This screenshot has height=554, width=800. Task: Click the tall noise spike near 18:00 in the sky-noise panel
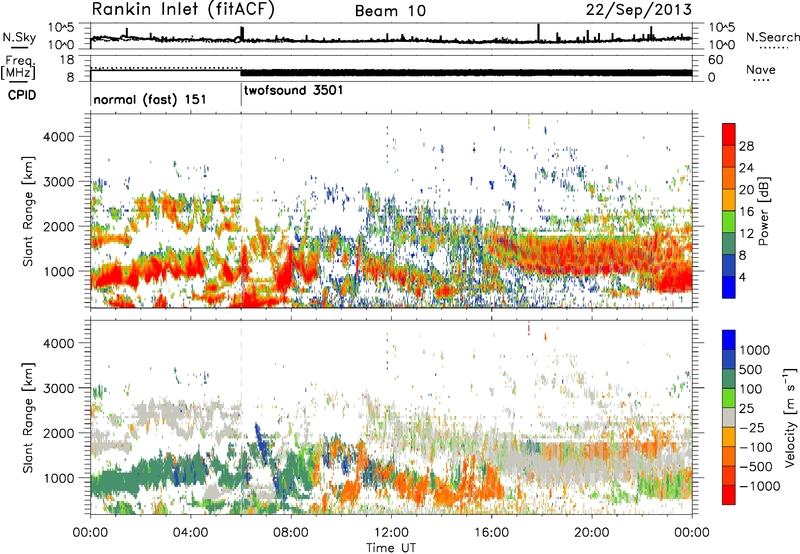point(539,32)
